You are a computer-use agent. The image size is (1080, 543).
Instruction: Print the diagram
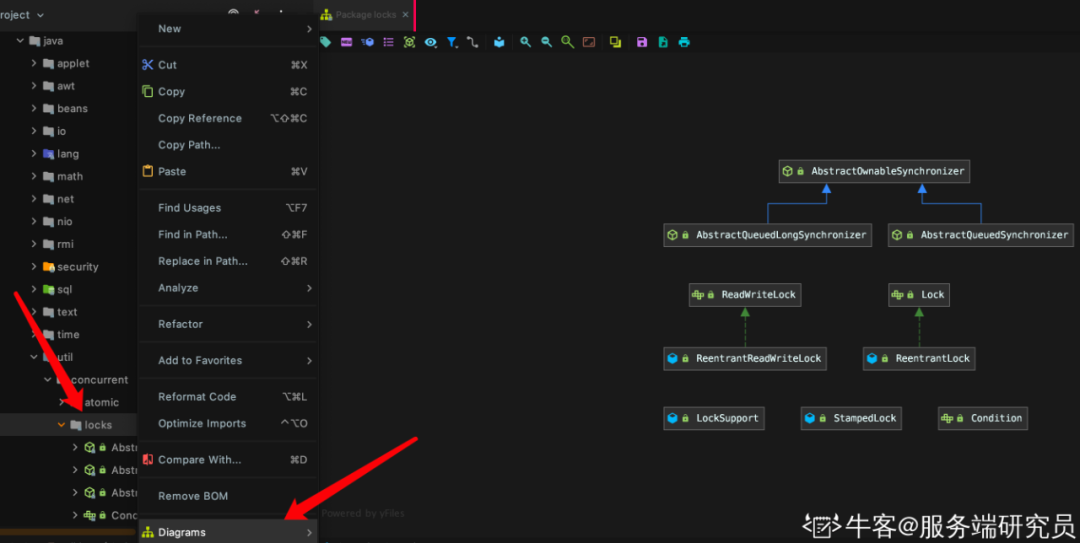click(x=684, y=42)
